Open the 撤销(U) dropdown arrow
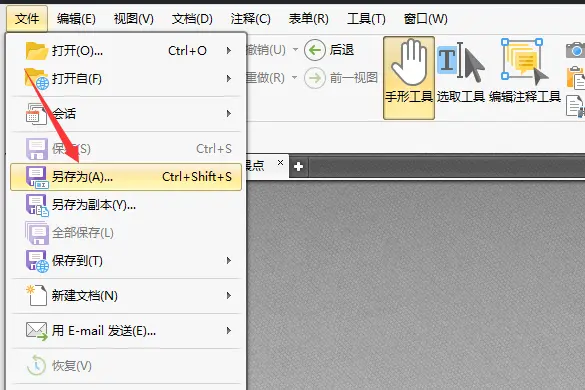Viewport: 585px width, 390px height. [x=295, y=49]
